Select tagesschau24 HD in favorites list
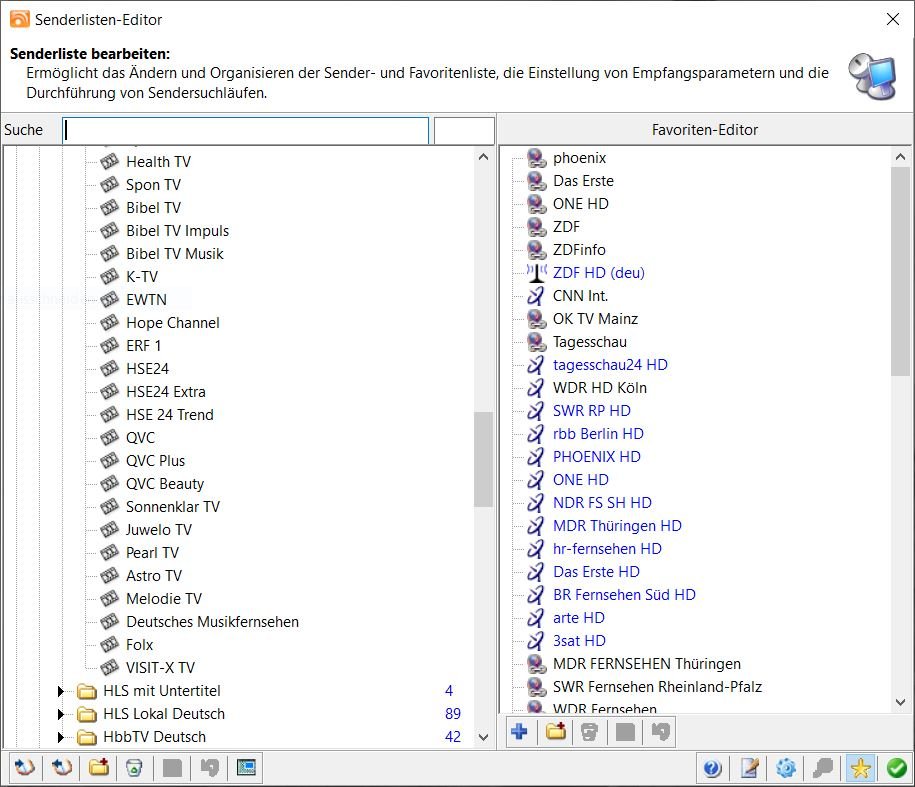This screenshot has width=915, height=787. (610, 365)
